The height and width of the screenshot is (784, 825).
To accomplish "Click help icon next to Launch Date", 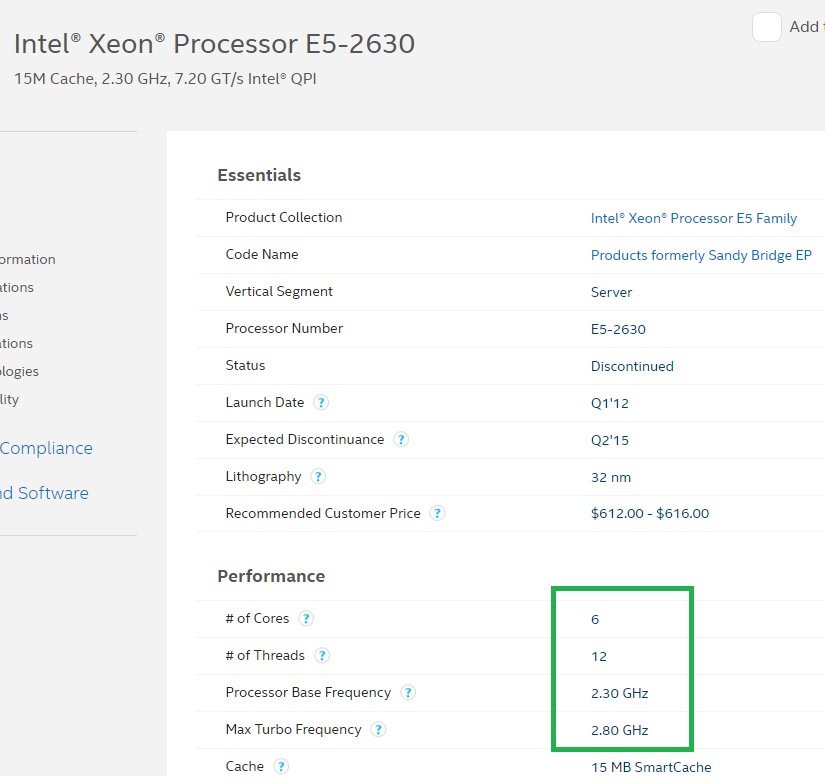I will tap(321, 403).
